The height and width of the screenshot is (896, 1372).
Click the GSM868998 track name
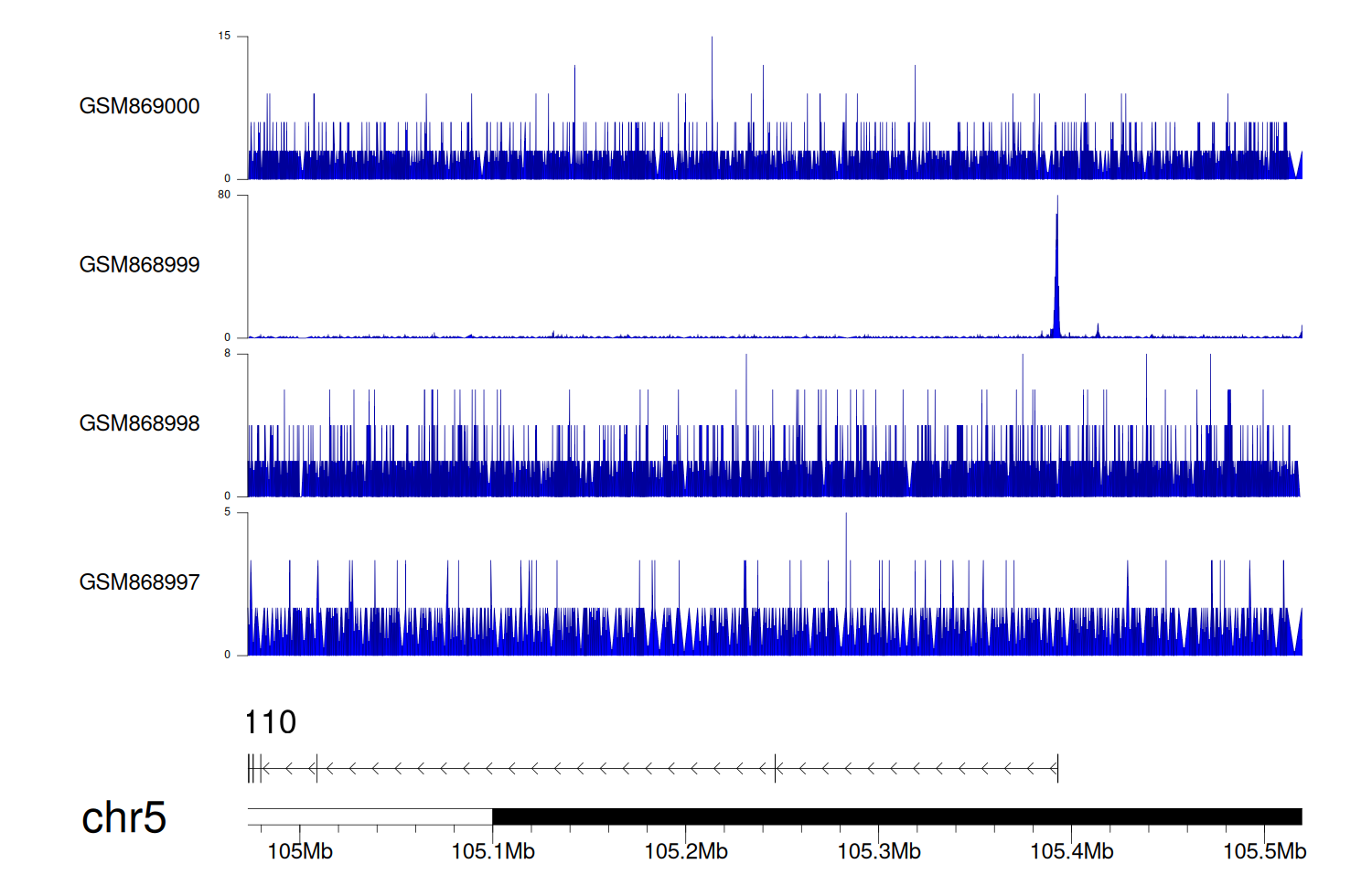(x=139, y=423)
